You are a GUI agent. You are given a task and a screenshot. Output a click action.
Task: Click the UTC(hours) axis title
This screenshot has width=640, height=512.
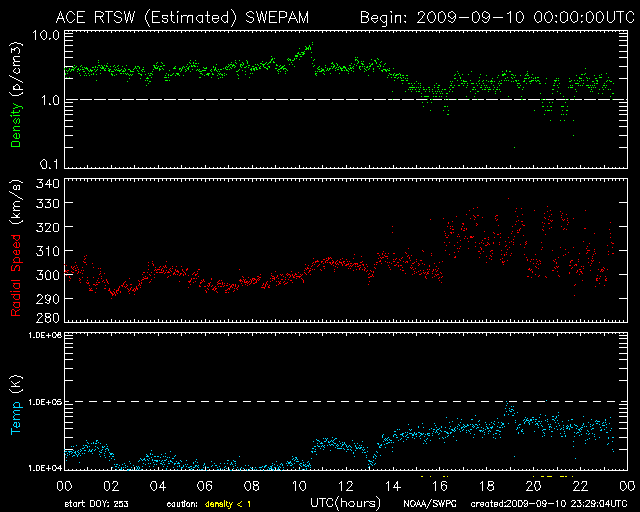tap(345, 503)
